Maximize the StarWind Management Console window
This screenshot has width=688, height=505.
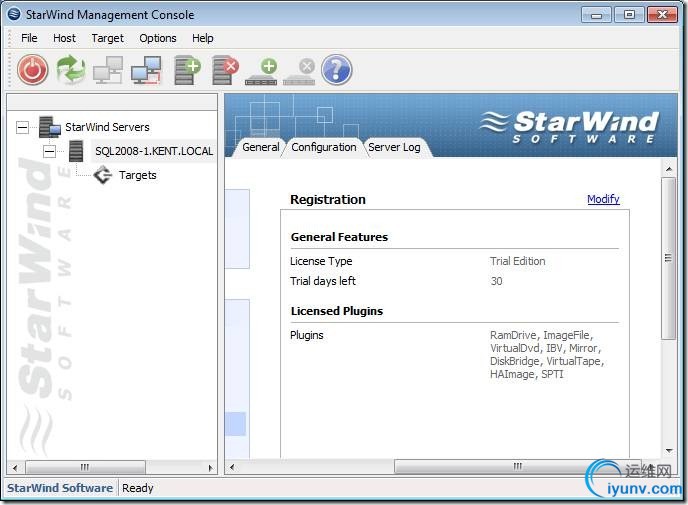629,15
